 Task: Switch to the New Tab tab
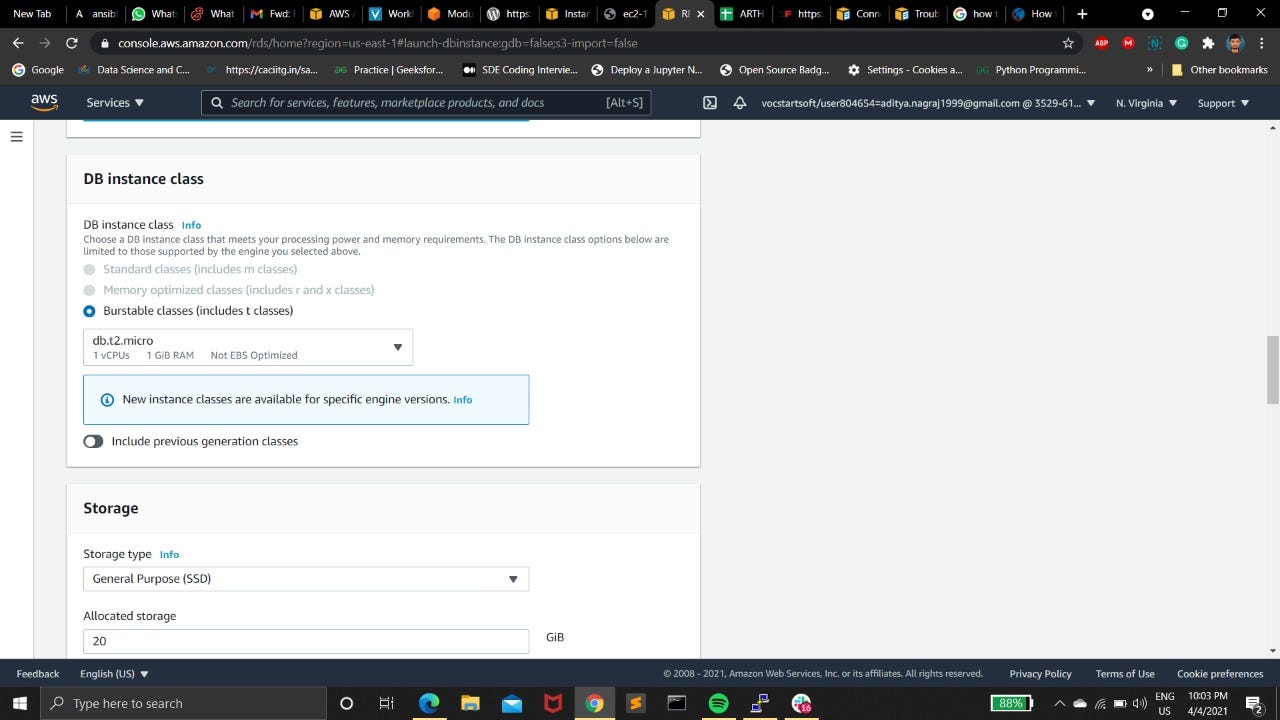coord(32,14)
